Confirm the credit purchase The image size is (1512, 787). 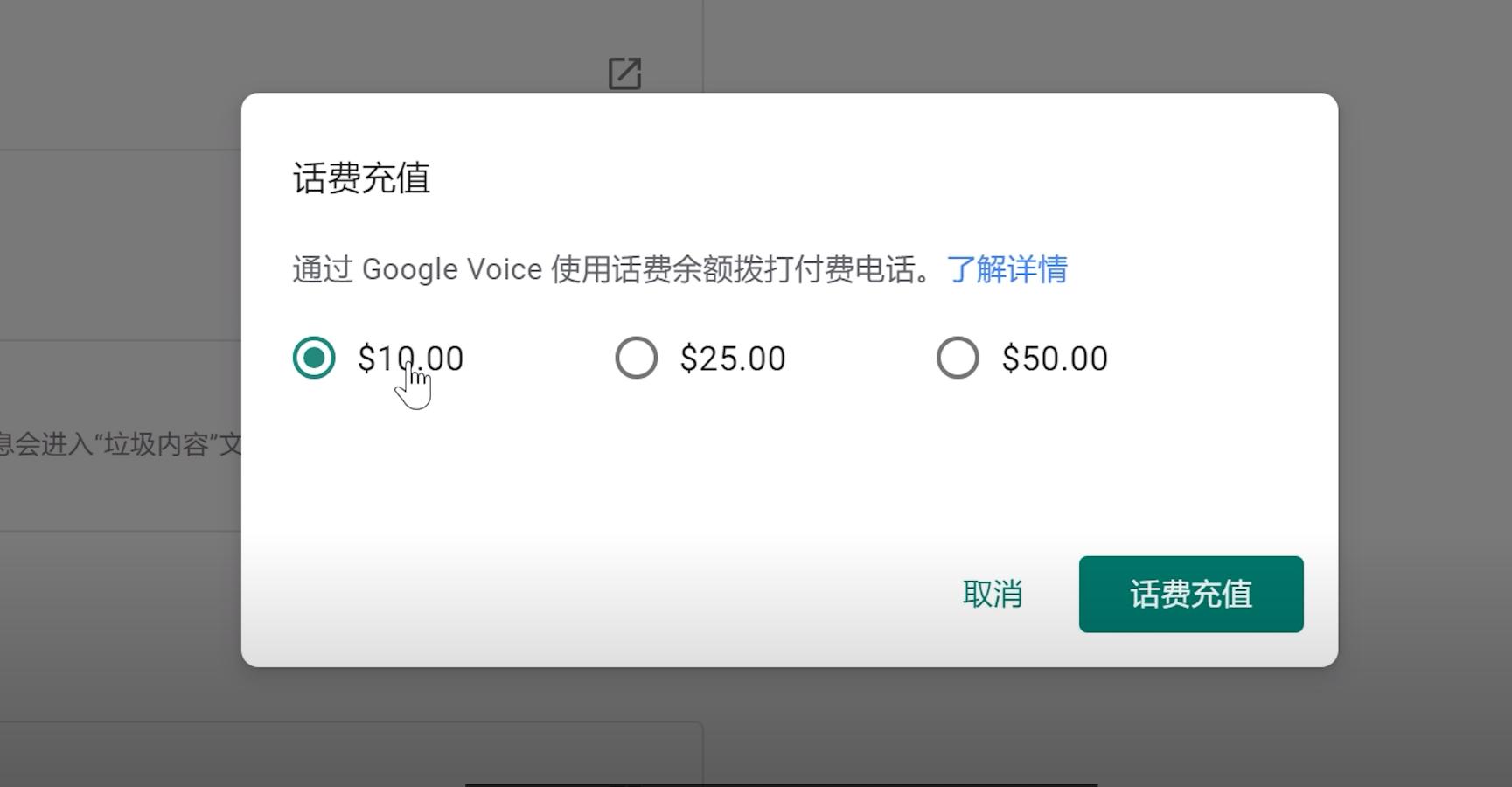(1191, 595)
